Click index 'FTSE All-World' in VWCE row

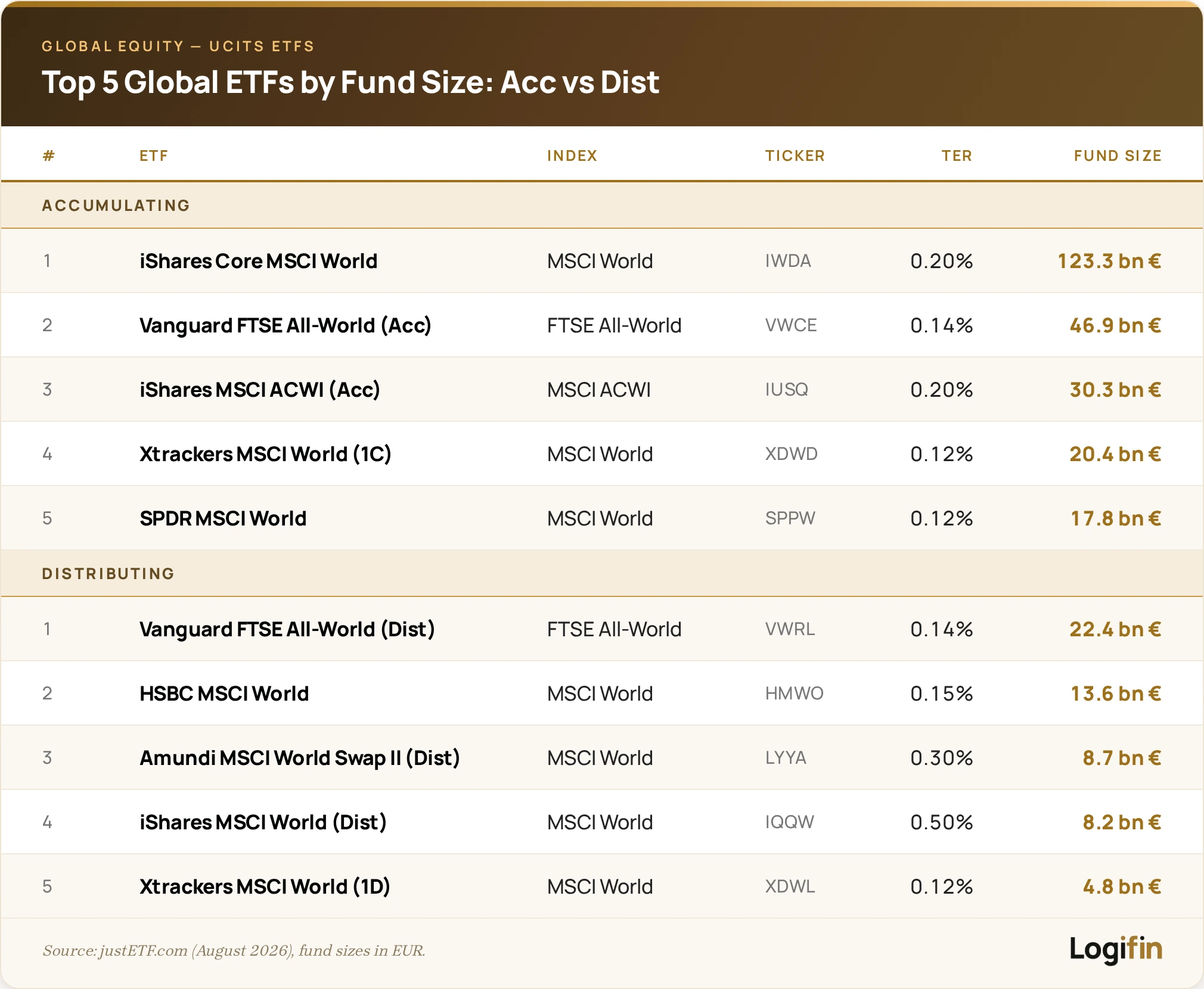[x=614, y=325]
